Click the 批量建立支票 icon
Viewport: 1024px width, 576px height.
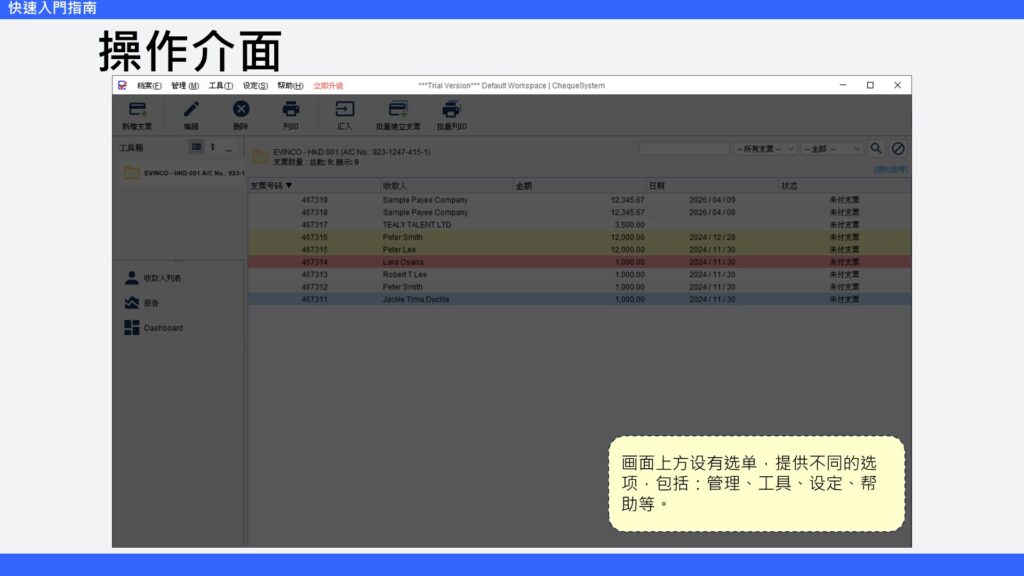click(x=398, y=109)
